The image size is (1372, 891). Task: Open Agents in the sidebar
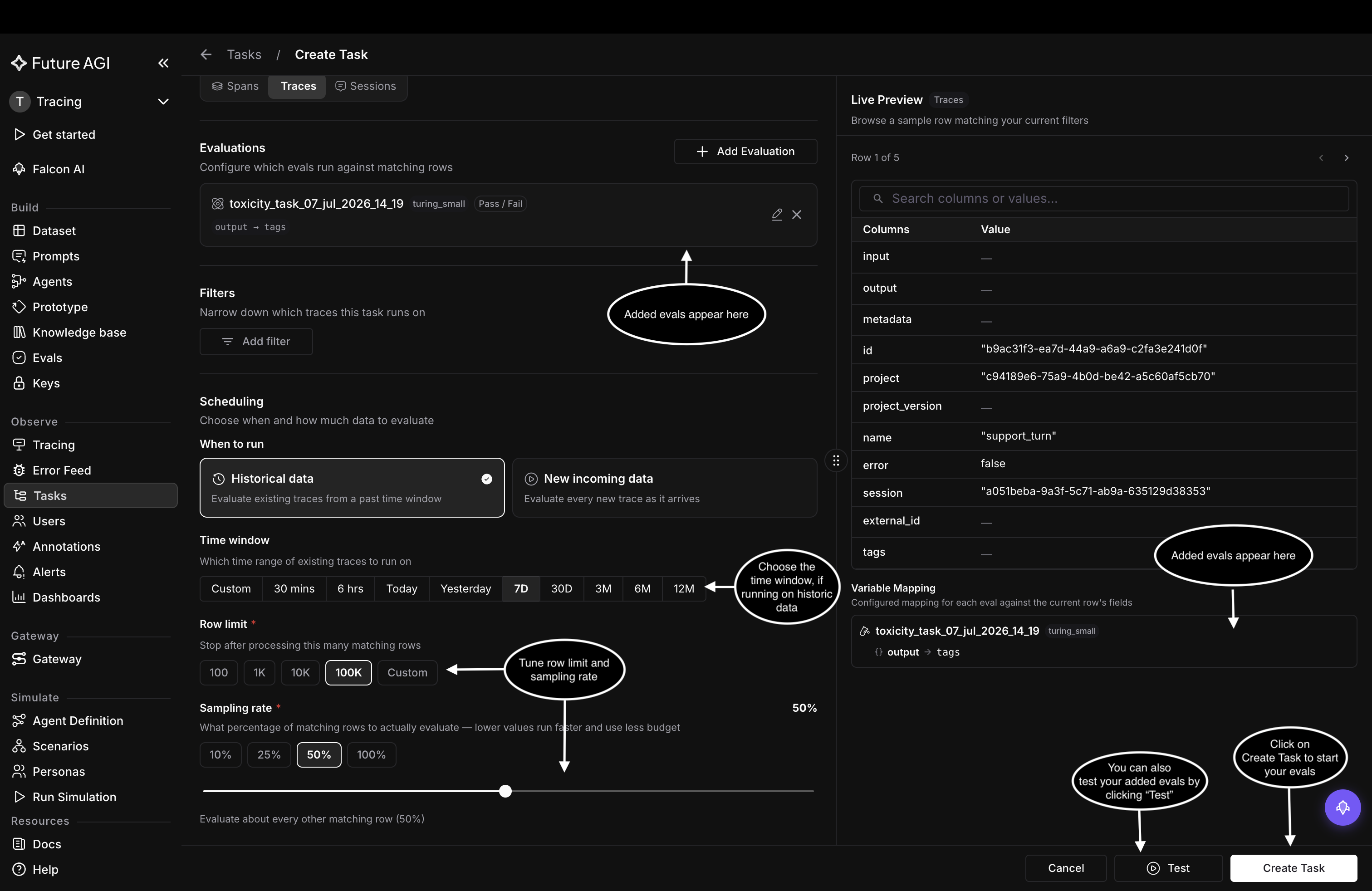pyautogui.click(x=90, y=281)
